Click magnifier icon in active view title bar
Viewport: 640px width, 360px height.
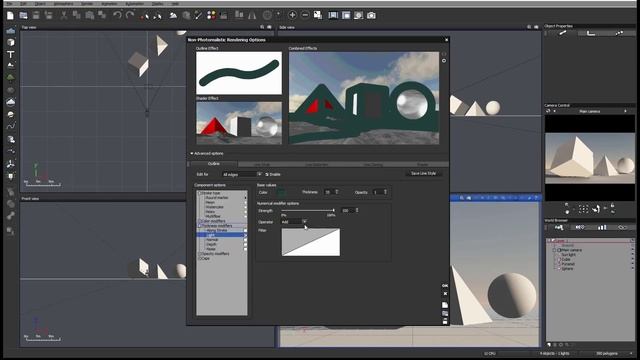pos(462,198)
